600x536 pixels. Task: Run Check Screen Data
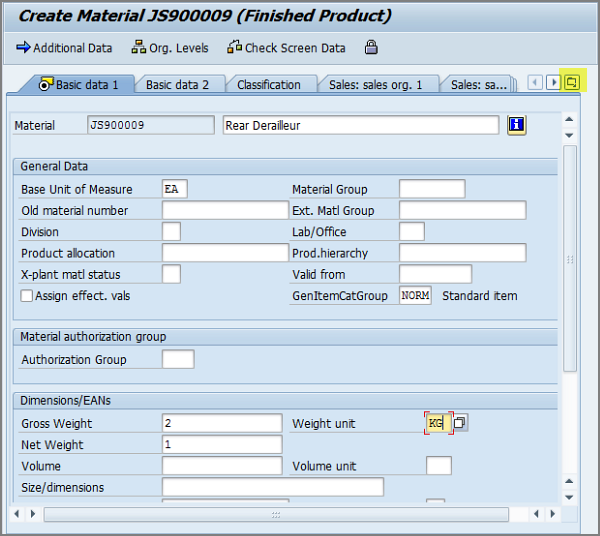pos(286,48)
